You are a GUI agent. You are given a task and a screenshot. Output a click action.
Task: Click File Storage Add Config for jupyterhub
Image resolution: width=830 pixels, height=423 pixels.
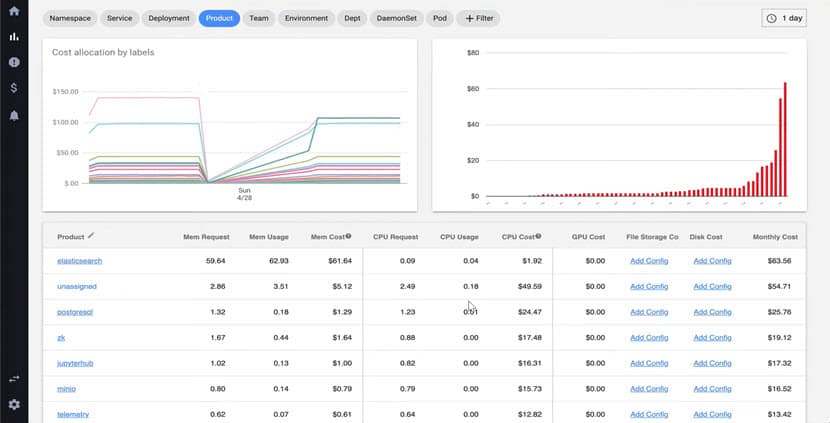point(649,363)
